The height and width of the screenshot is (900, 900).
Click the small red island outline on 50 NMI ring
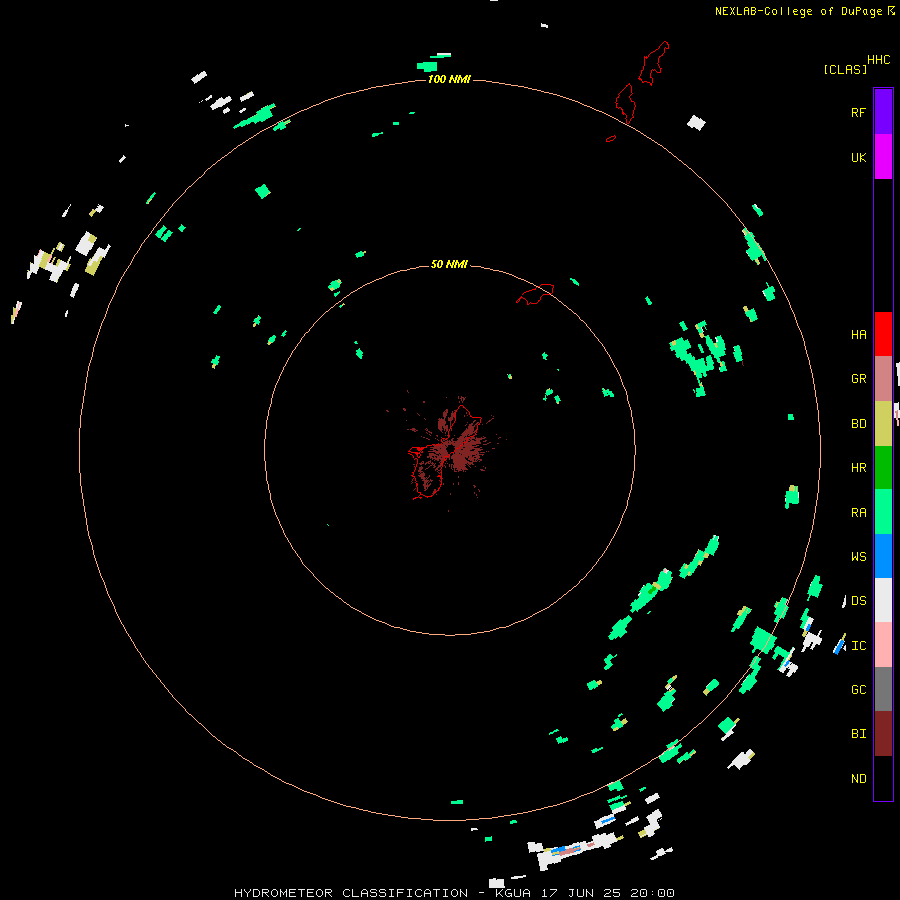coord(536,294)
